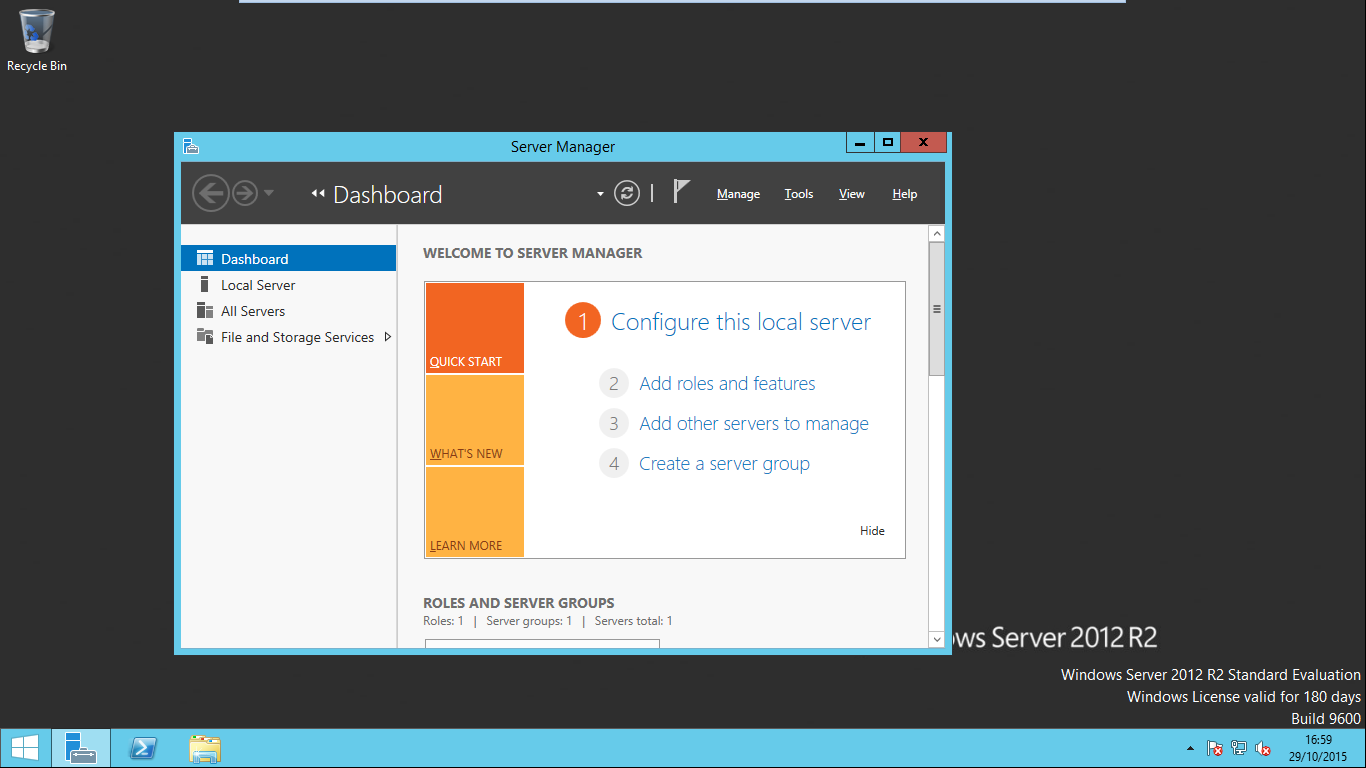Screen dimensions: 1366x768
Task: Click the Dashboard grid icon
Action: (x=205, y=258)
